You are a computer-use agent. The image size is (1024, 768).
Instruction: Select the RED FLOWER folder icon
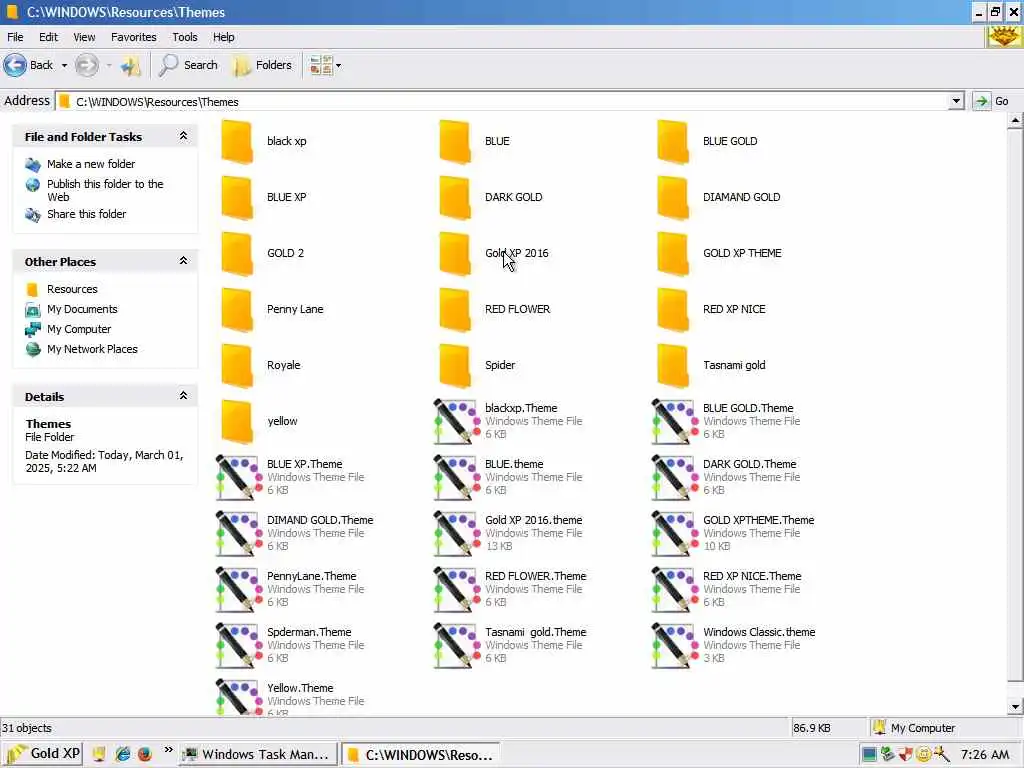pos(455,310)
